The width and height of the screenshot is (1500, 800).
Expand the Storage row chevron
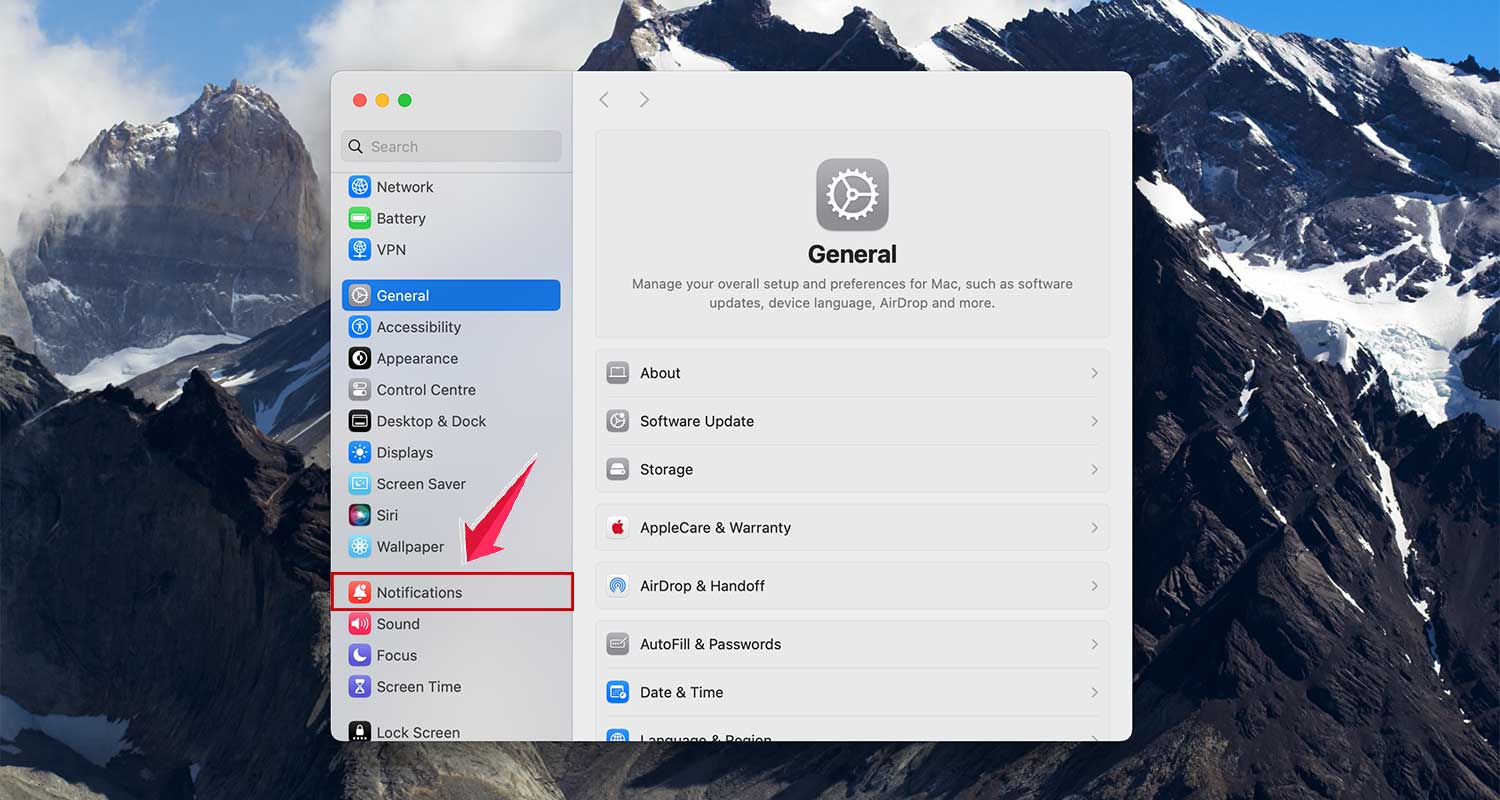pyautogui.click(x=1094, y=469)
